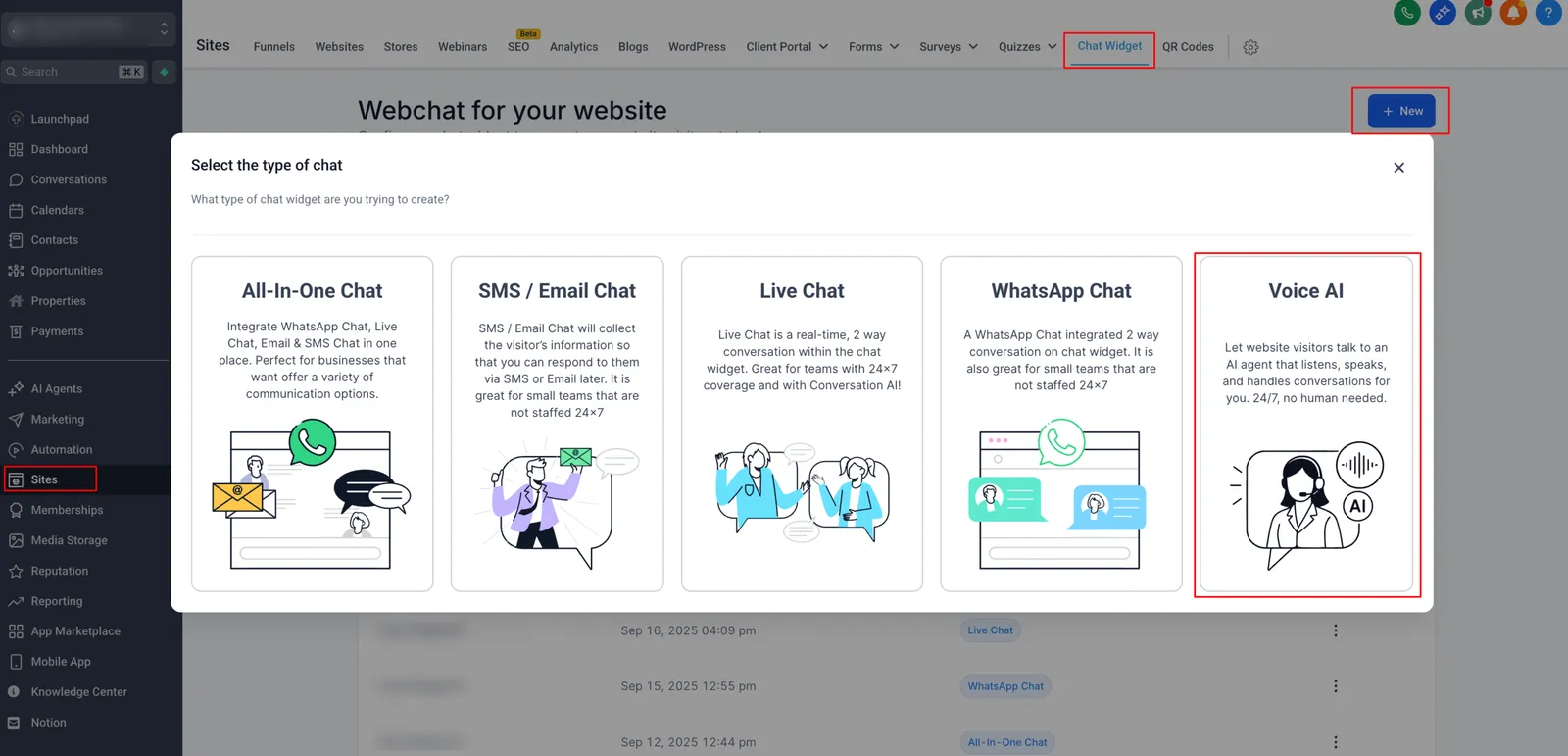Click the green quick action icon beside Search
Viewport: 1568px width, 756px height.
165,72
